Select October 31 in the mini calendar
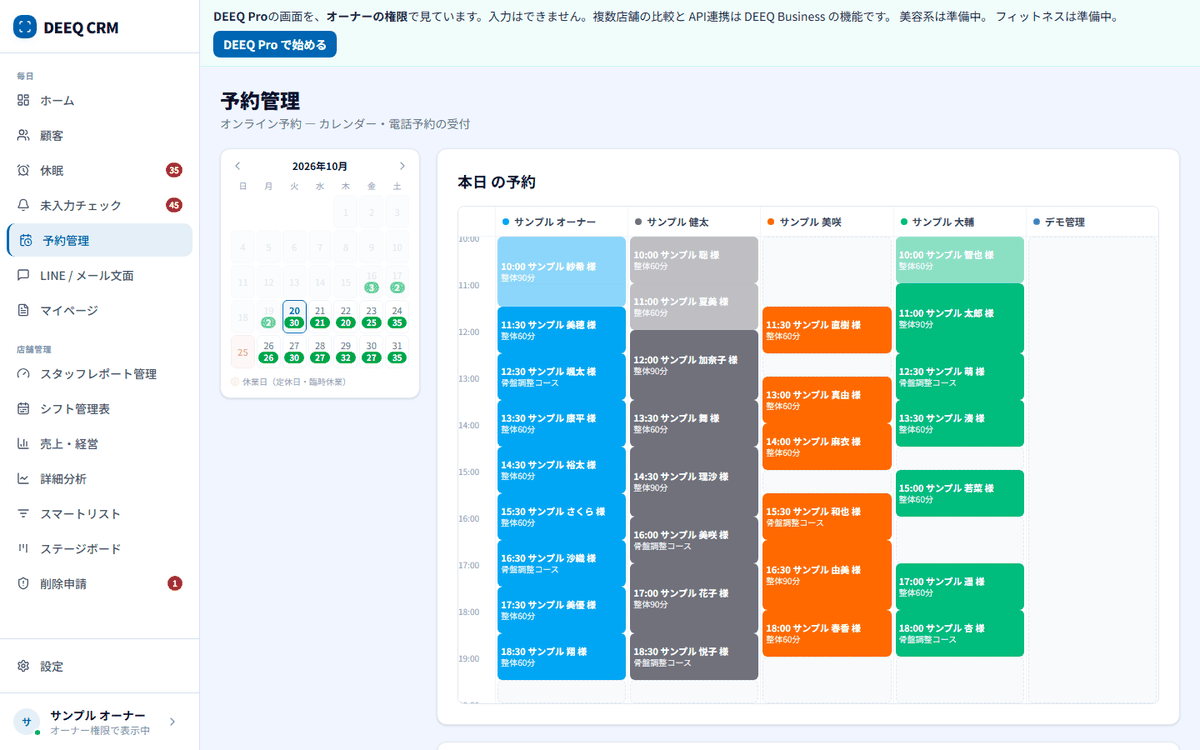 (x=397, y=350)
